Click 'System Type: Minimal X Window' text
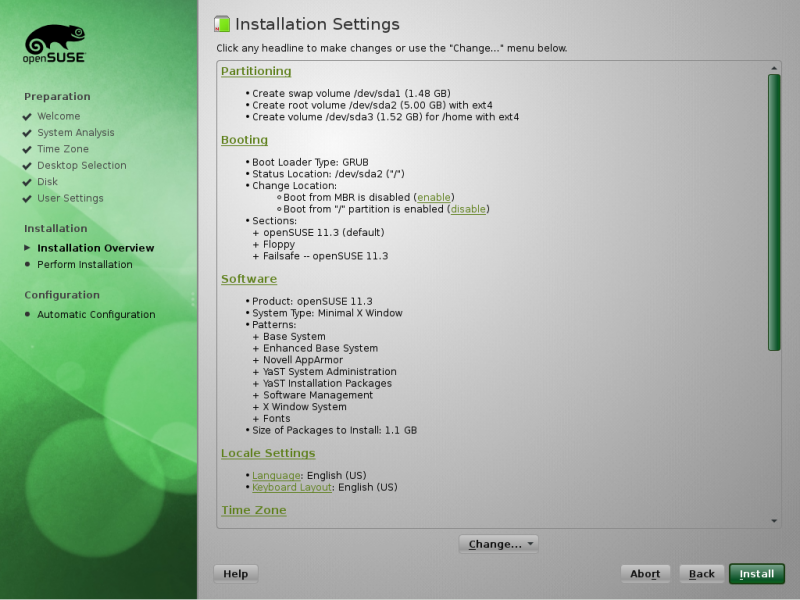The height and width of the screenshot is (600, 800). (327, 313)
